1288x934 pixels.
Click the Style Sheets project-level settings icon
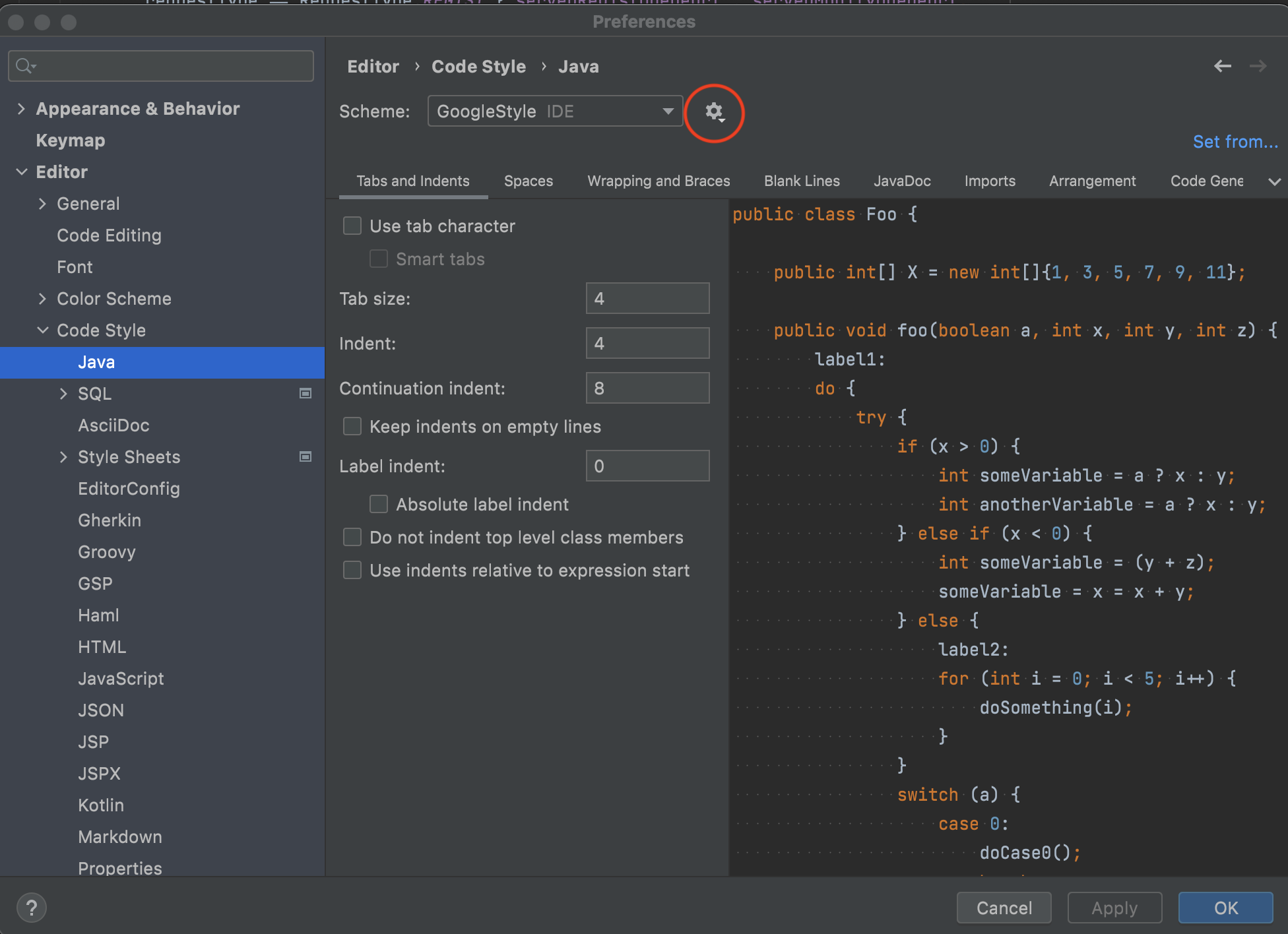click(x=306, y=457)
